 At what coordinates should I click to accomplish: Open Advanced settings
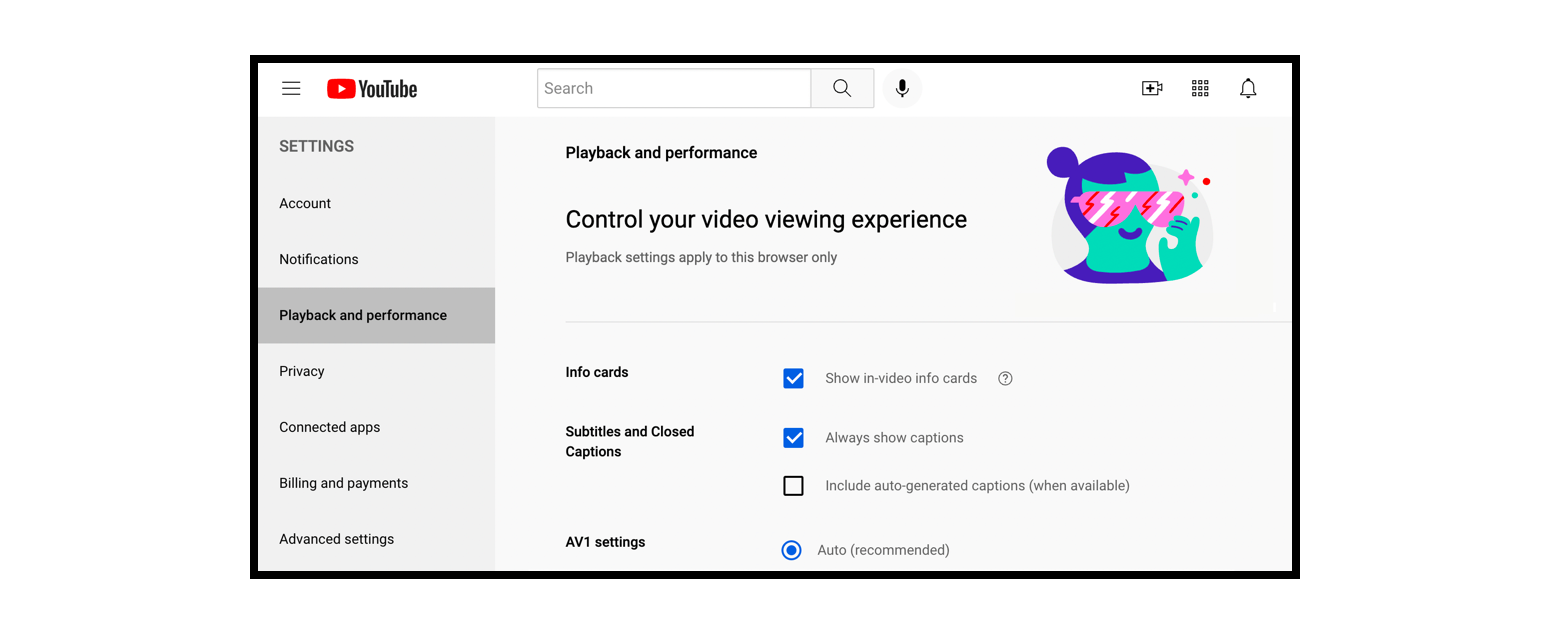(336, 539)
